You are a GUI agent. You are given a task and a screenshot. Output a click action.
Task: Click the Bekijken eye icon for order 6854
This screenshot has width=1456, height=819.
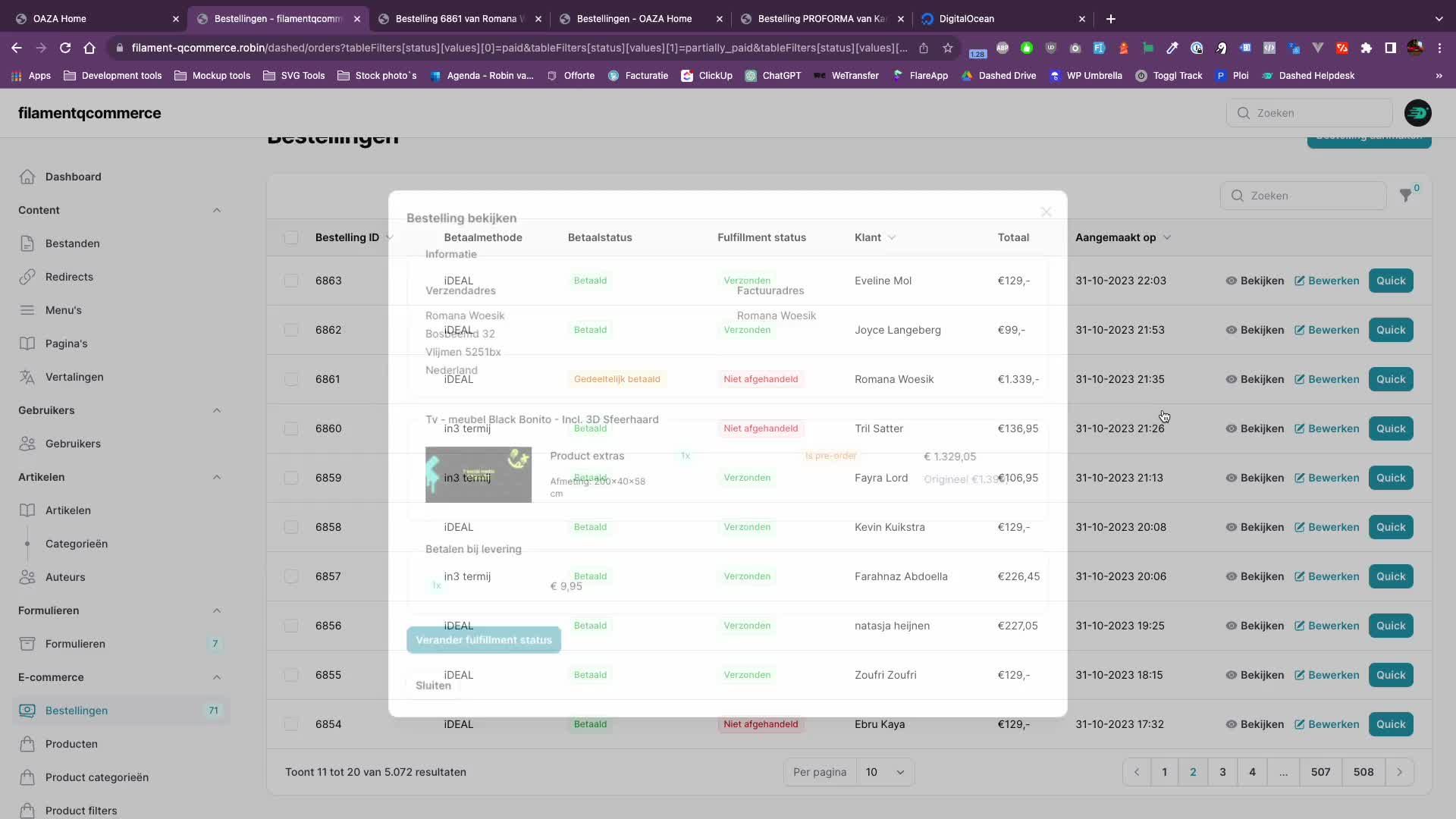[1232, 724]
